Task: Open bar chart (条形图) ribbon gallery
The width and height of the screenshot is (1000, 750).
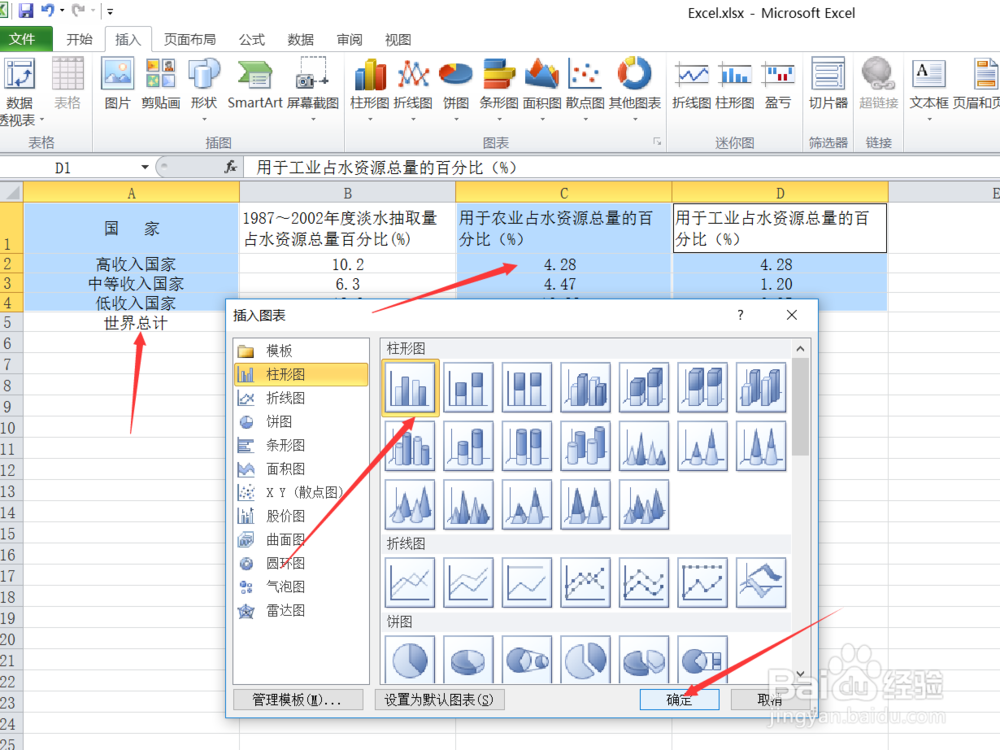Action: (x=499, y=89)
